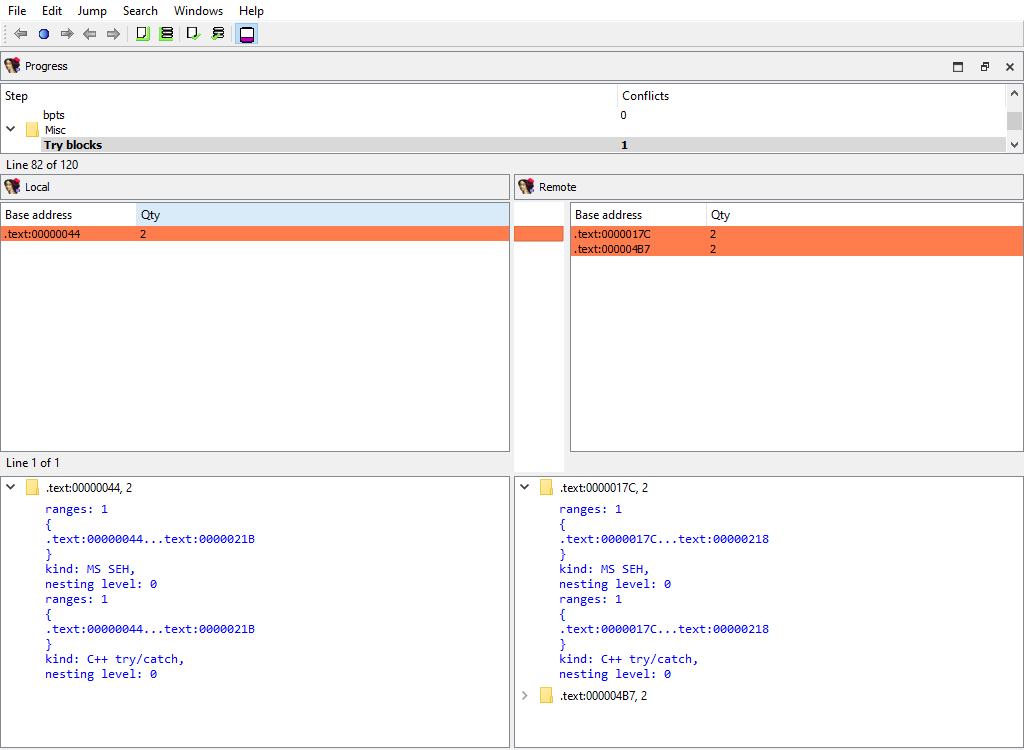This screenshot has height=750, width=1024.
Task: Toggle the purple-bottomed panel toolbar button
Action: pos(246,34)
